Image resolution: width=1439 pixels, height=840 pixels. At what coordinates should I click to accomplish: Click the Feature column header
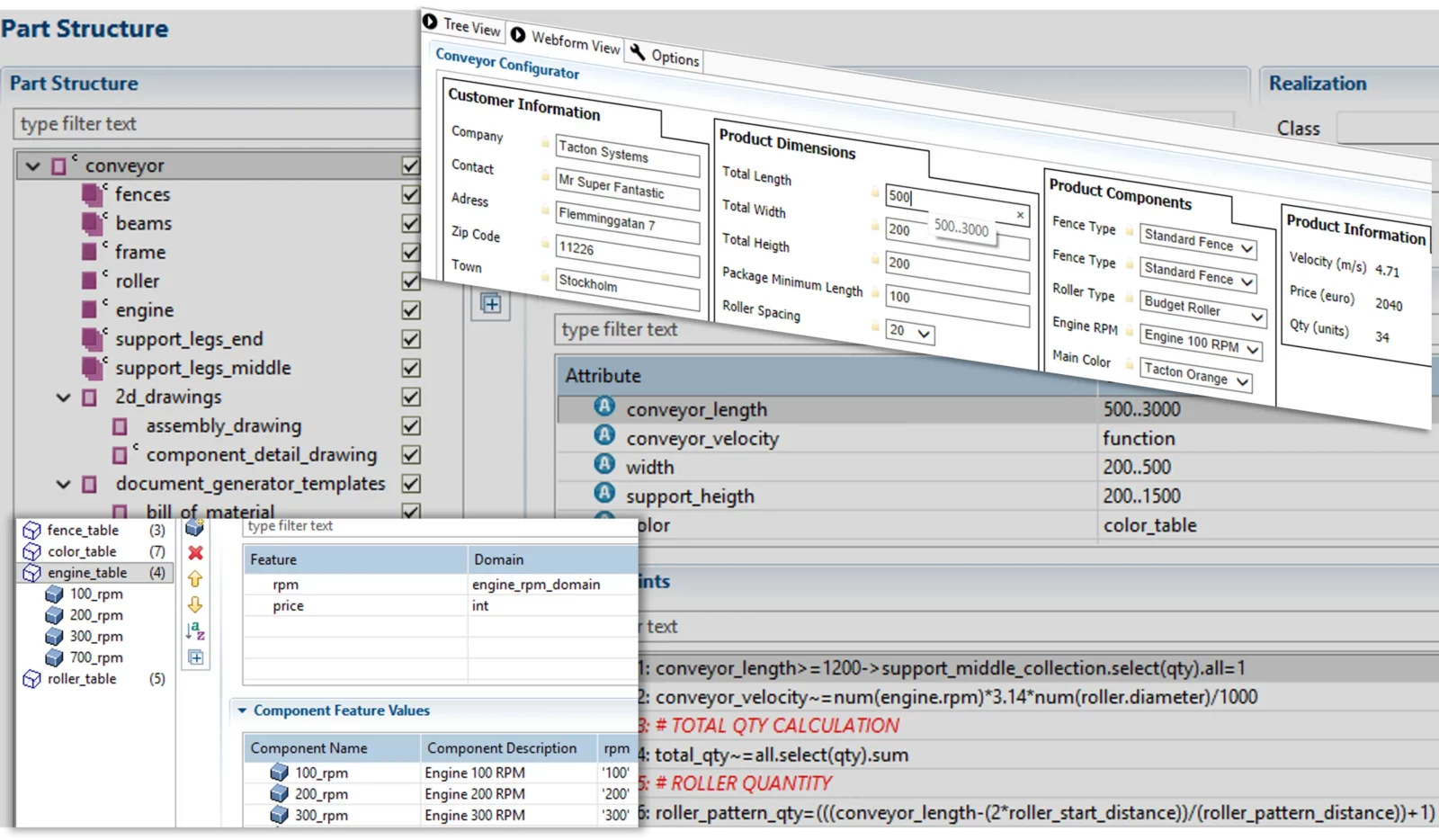(x=355, y=559)
